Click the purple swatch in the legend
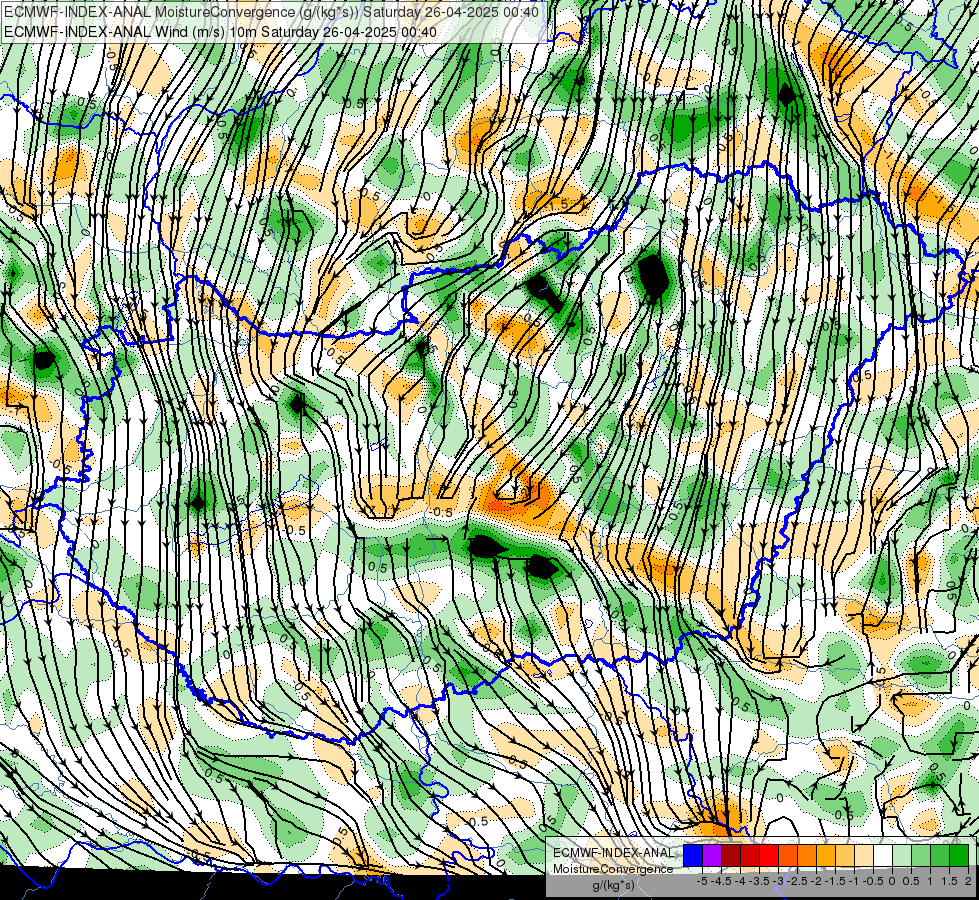The height and width of the screenshot is (900, 979). click(712, 856)
